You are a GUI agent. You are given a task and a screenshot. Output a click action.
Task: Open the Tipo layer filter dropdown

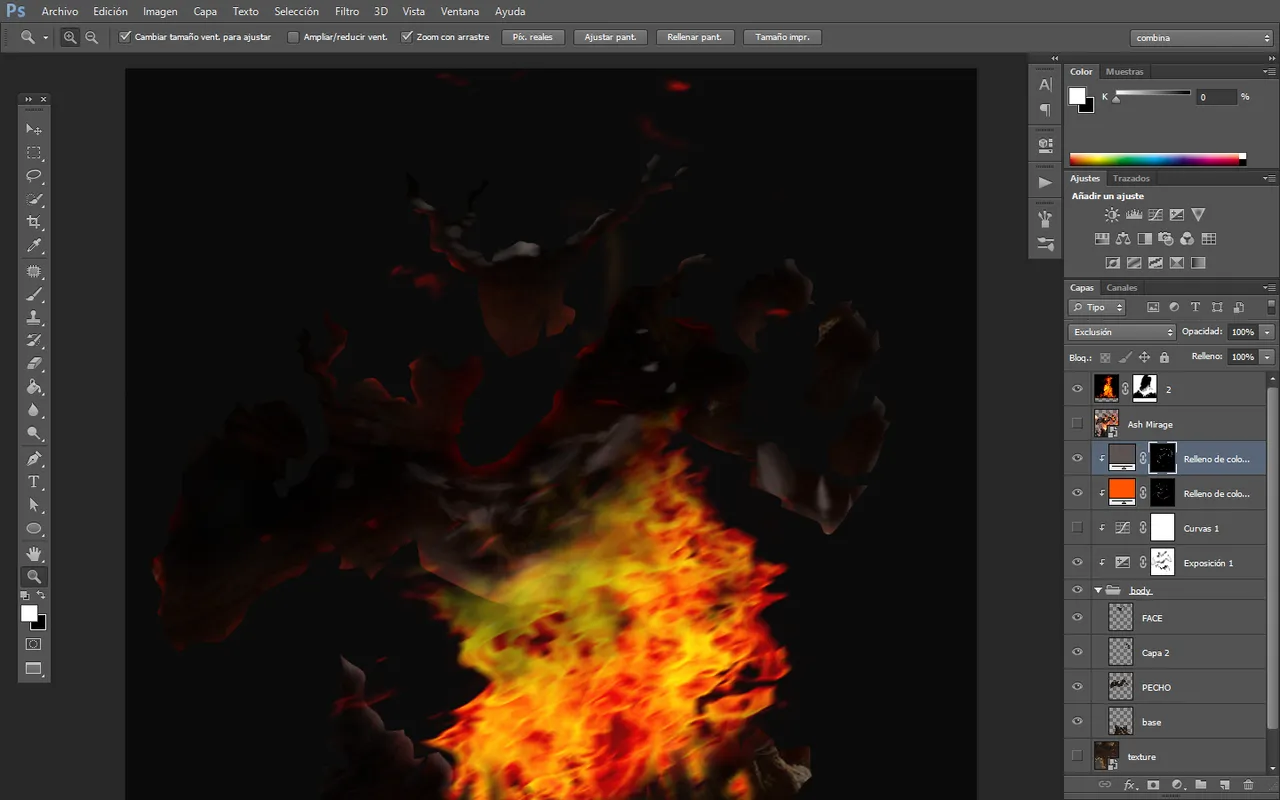1097,308
